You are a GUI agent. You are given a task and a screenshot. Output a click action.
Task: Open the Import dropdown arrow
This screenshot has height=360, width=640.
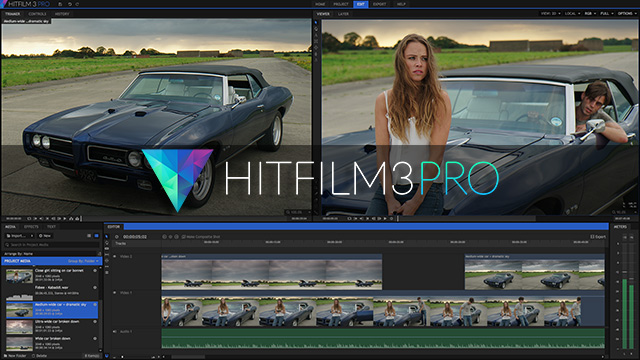[x=32, y=236]
